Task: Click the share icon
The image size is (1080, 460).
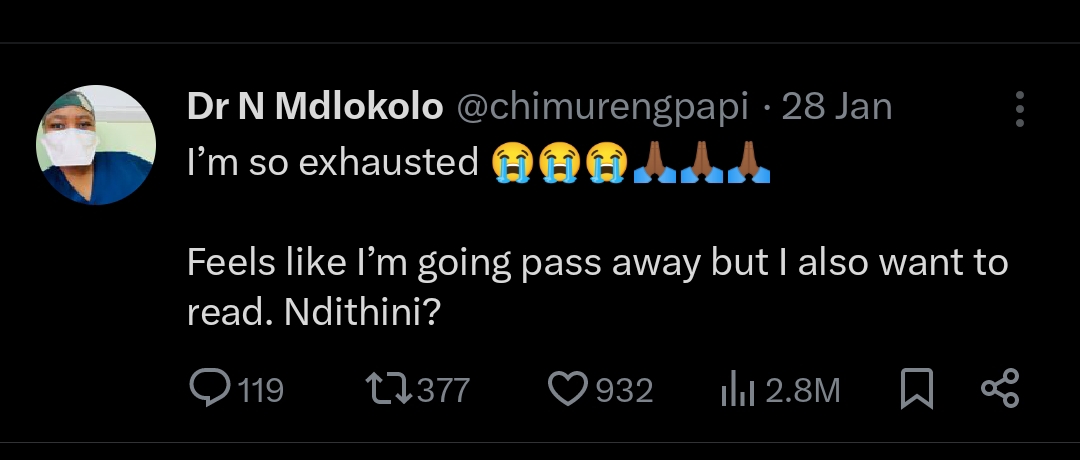Action: (x=999, y=389)
